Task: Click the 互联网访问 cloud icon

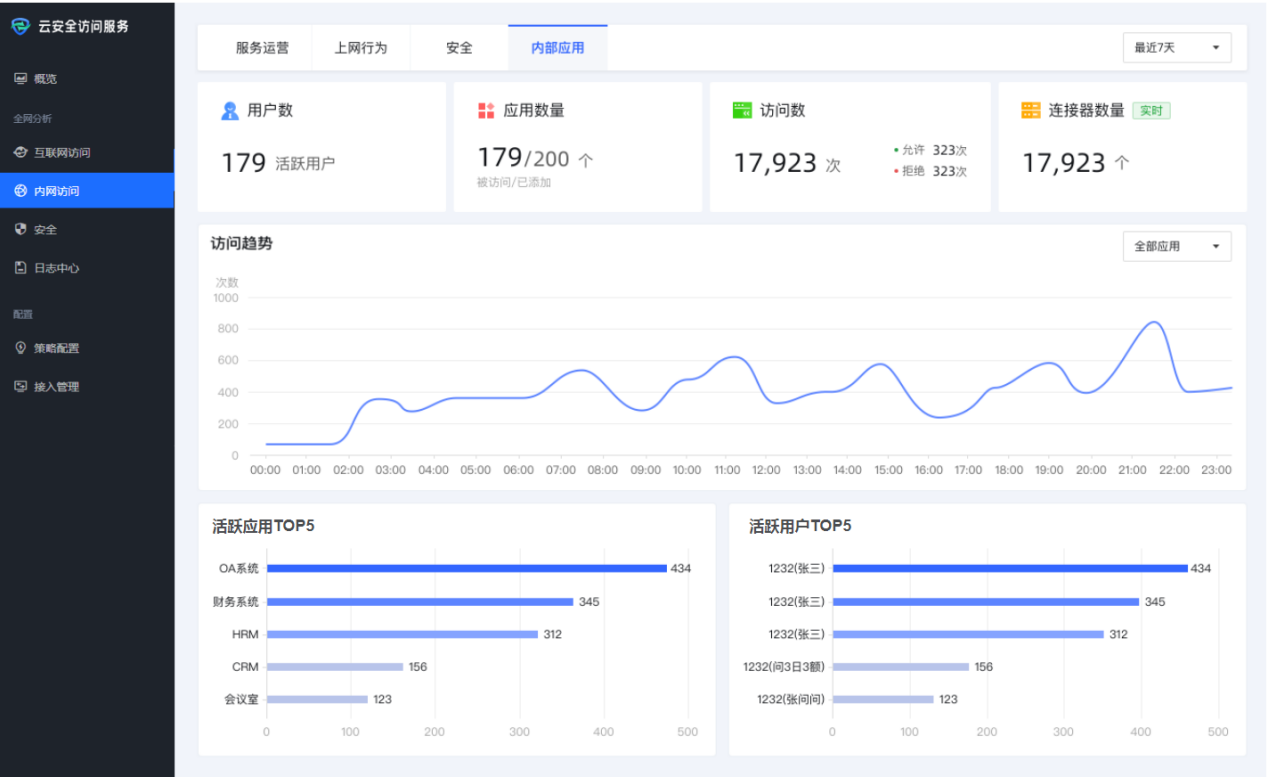Action: [x=20, y=153]
